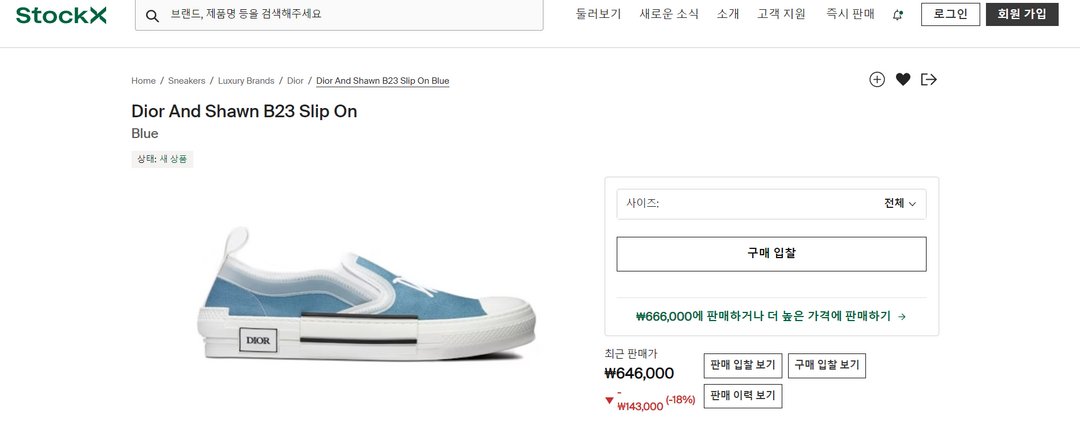Viewport: 1080px width, 432px height.
Task: Open the 둘러보기 menu
Action: pyautogui.click(x=598, y=14)
